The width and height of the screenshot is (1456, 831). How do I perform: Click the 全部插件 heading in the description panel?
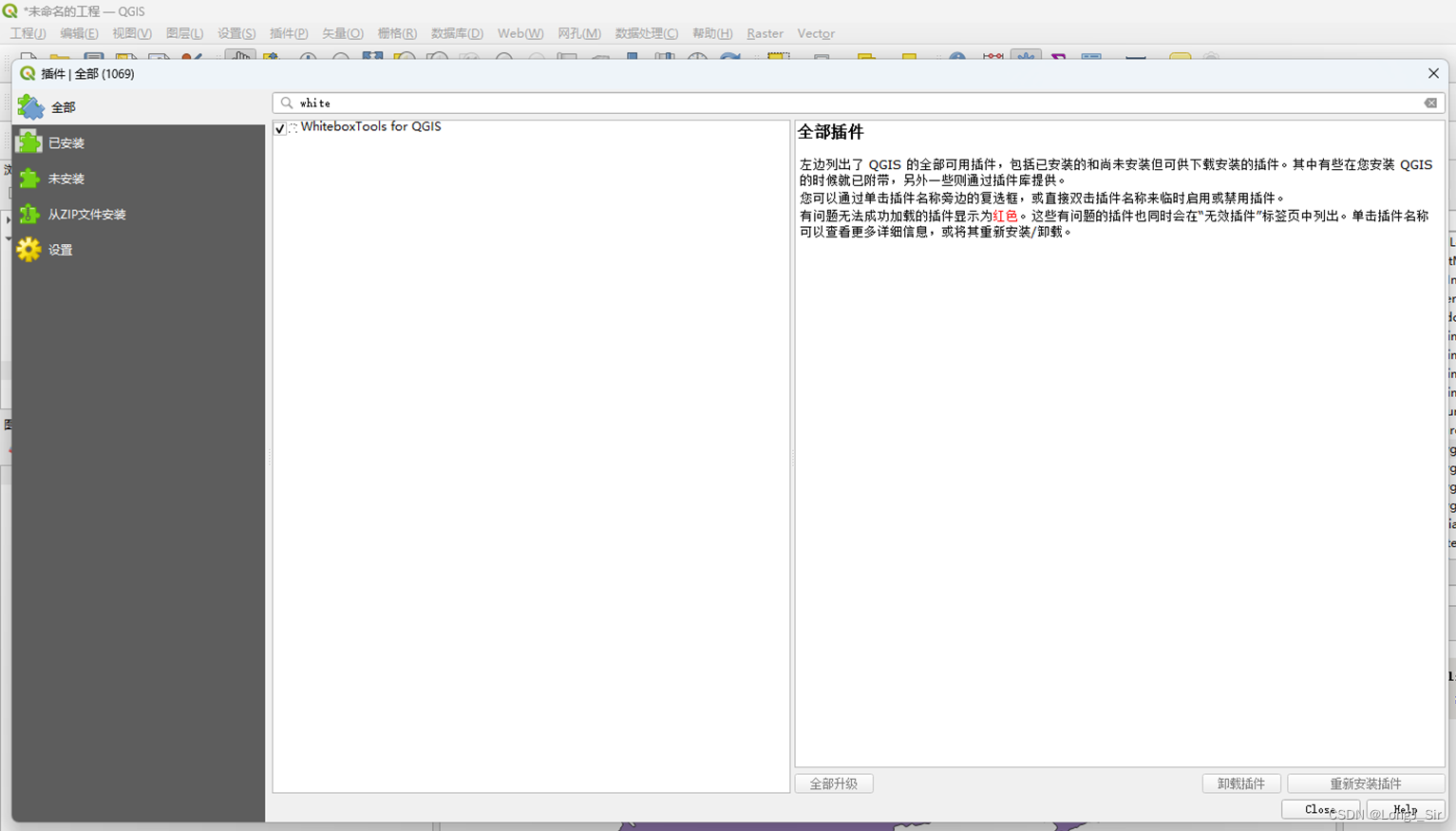point(831,133)
